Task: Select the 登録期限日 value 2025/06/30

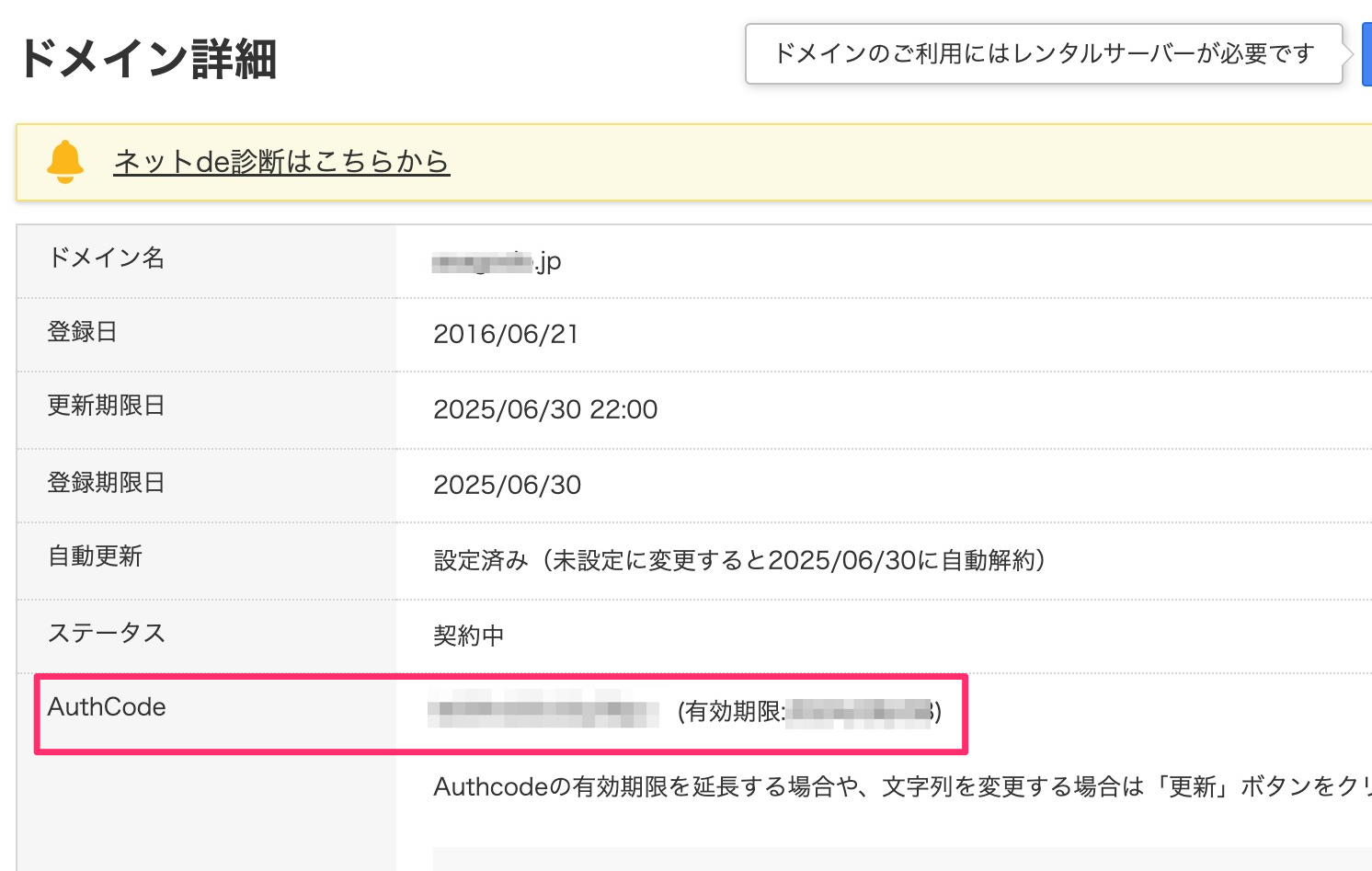Action: tap(507, 484)
